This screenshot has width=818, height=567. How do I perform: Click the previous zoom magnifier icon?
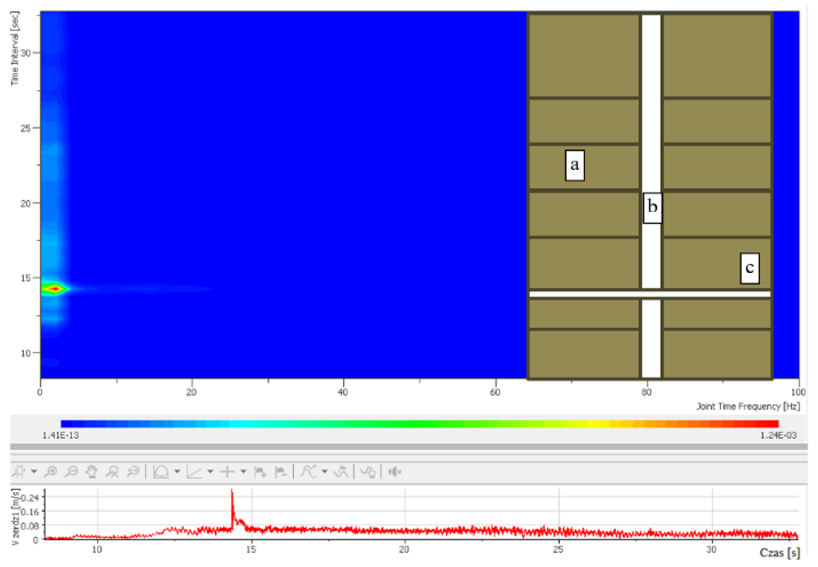[x=133, y=472]
